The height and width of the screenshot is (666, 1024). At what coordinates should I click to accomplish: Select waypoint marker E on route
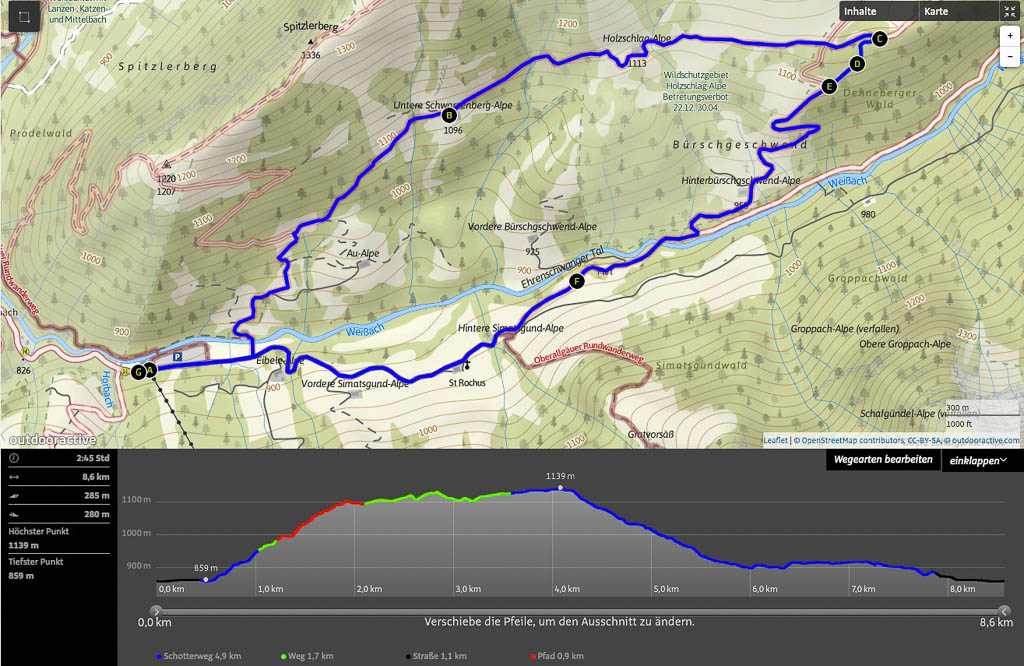tap(829, 86)
